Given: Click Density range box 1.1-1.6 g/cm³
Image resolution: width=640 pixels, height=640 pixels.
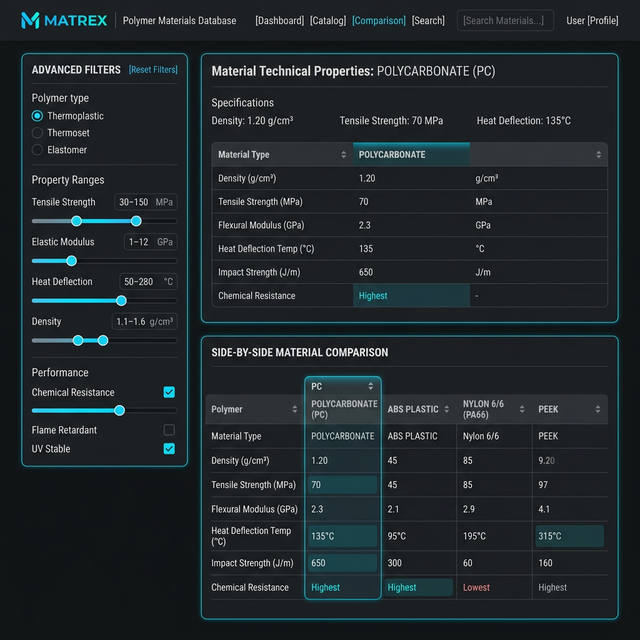Looking at the screenshot, I should tap(144, 322).
